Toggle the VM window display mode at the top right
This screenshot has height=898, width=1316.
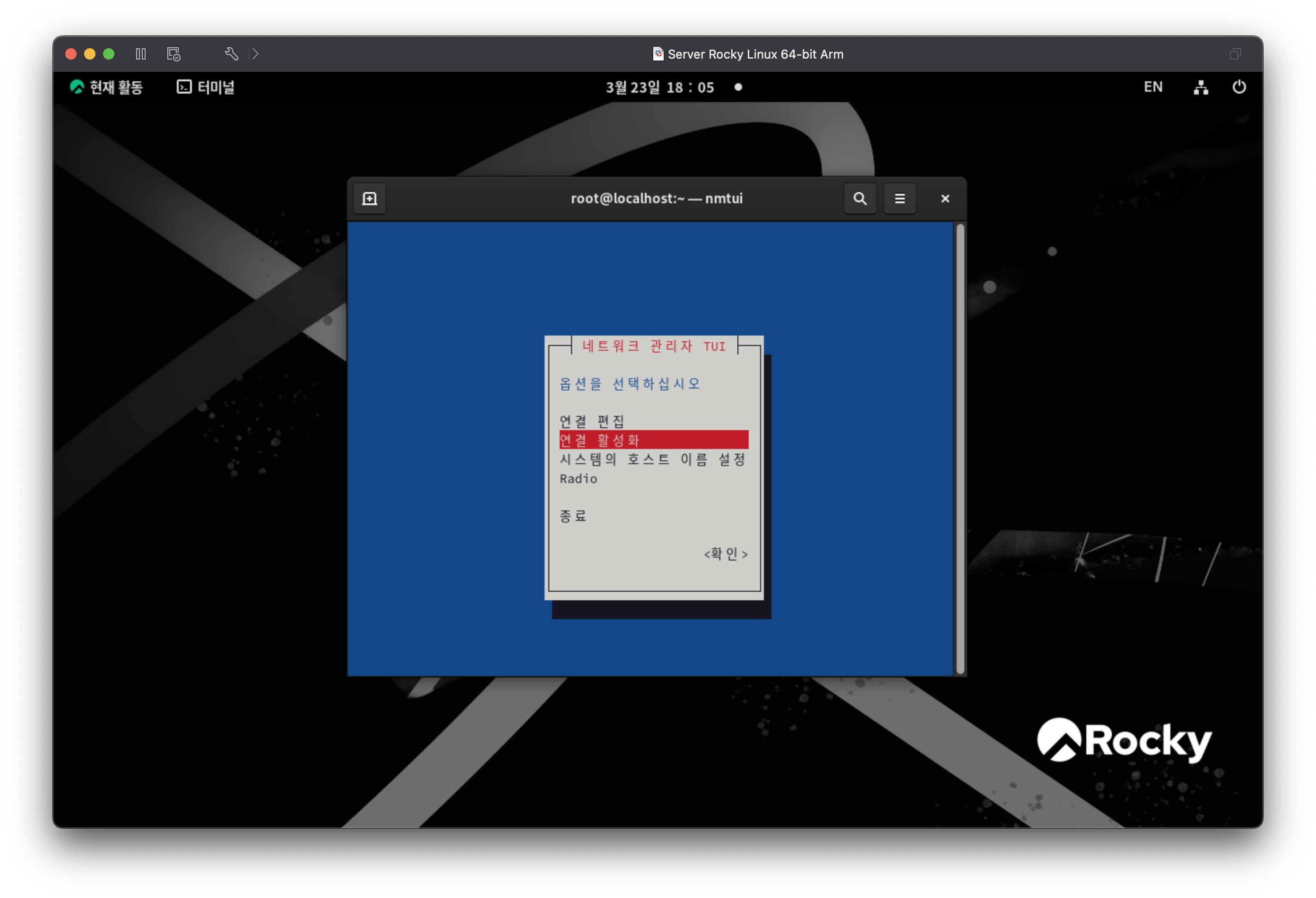1235,54
